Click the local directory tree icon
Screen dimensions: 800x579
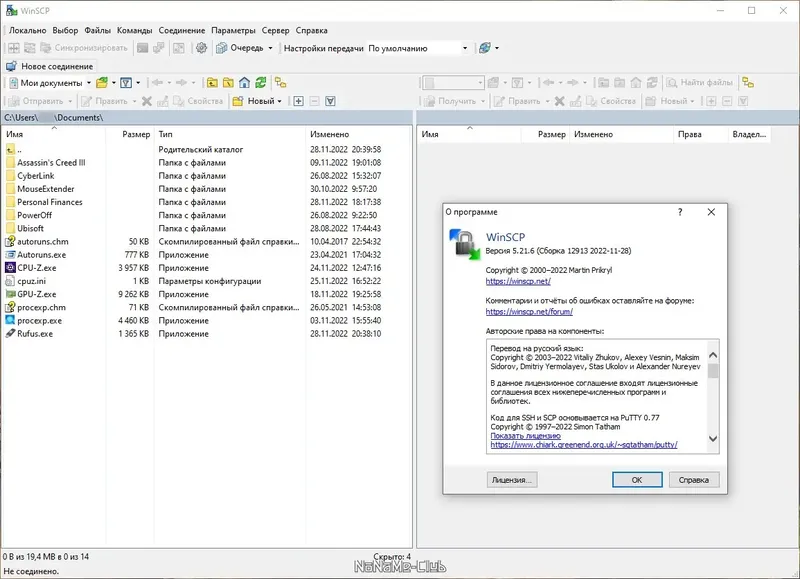[x=280, y=83]
